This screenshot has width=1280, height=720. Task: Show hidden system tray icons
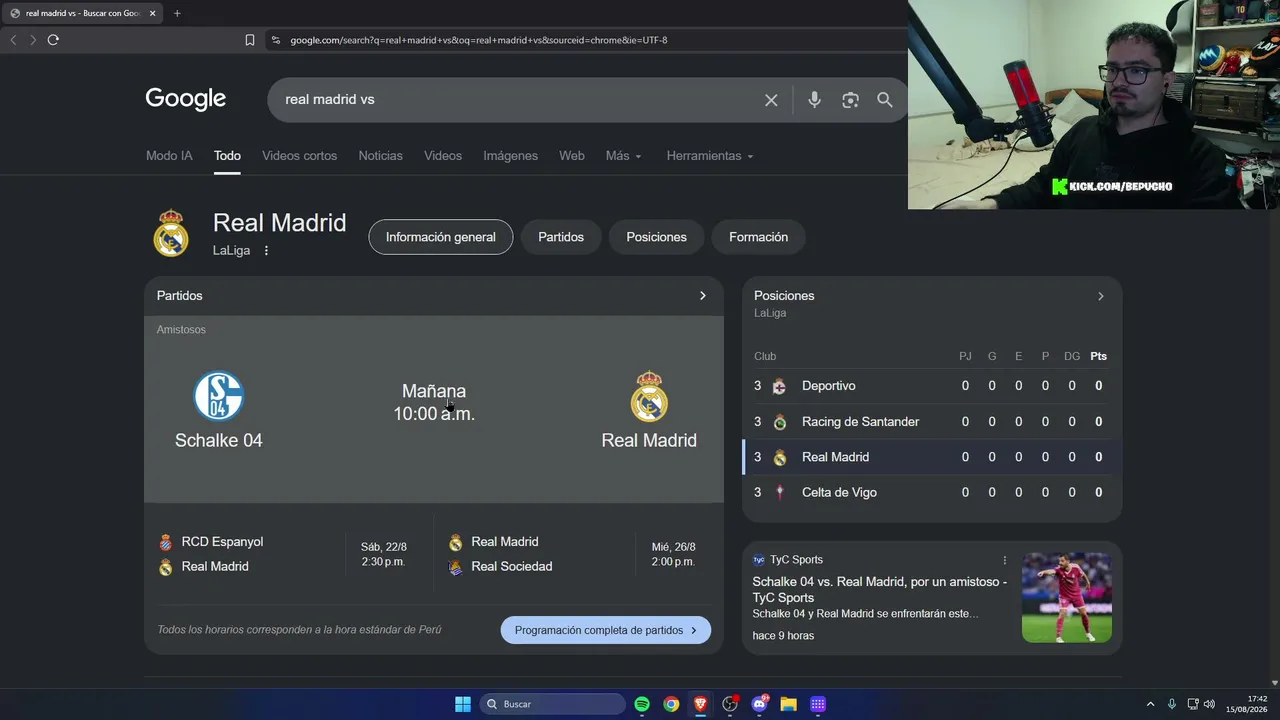click(1150, 704)
